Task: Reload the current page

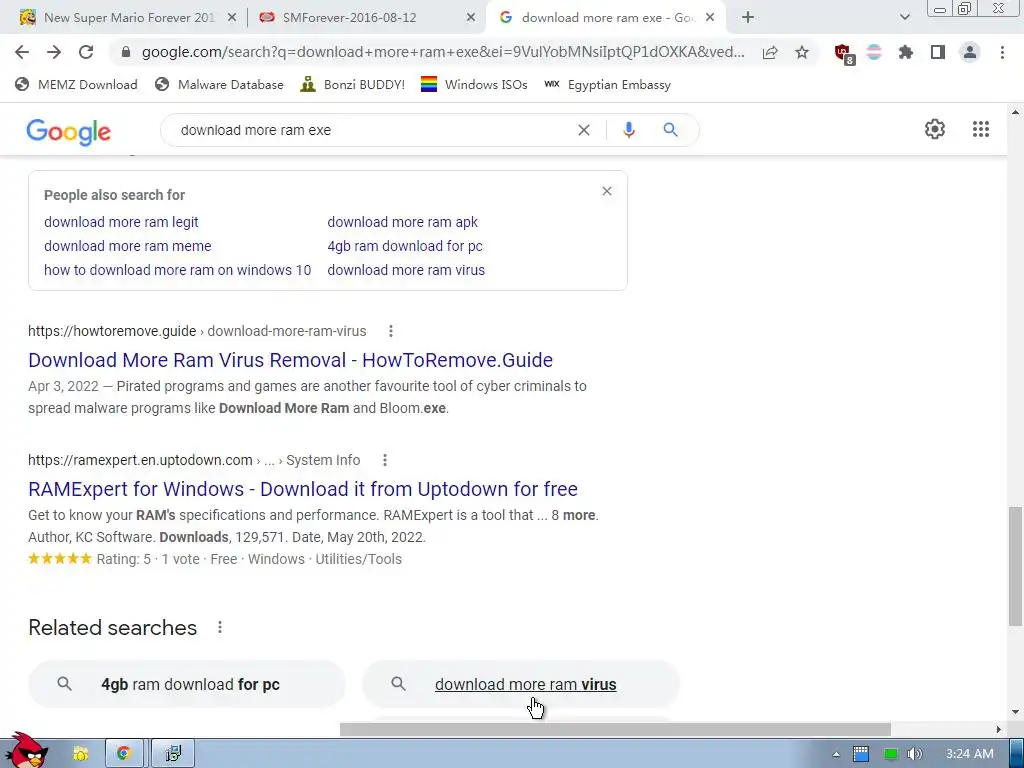Action: pos(86,52)
